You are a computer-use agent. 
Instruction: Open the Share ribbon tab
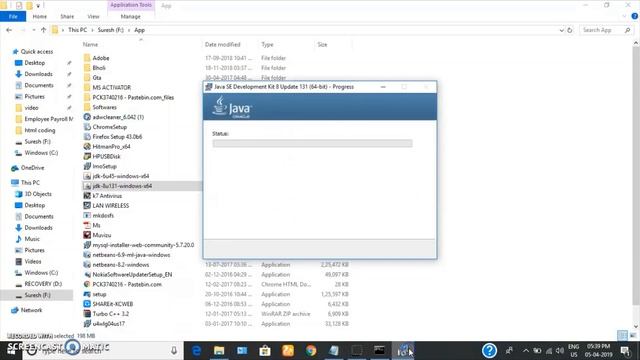tap(67, 17)
